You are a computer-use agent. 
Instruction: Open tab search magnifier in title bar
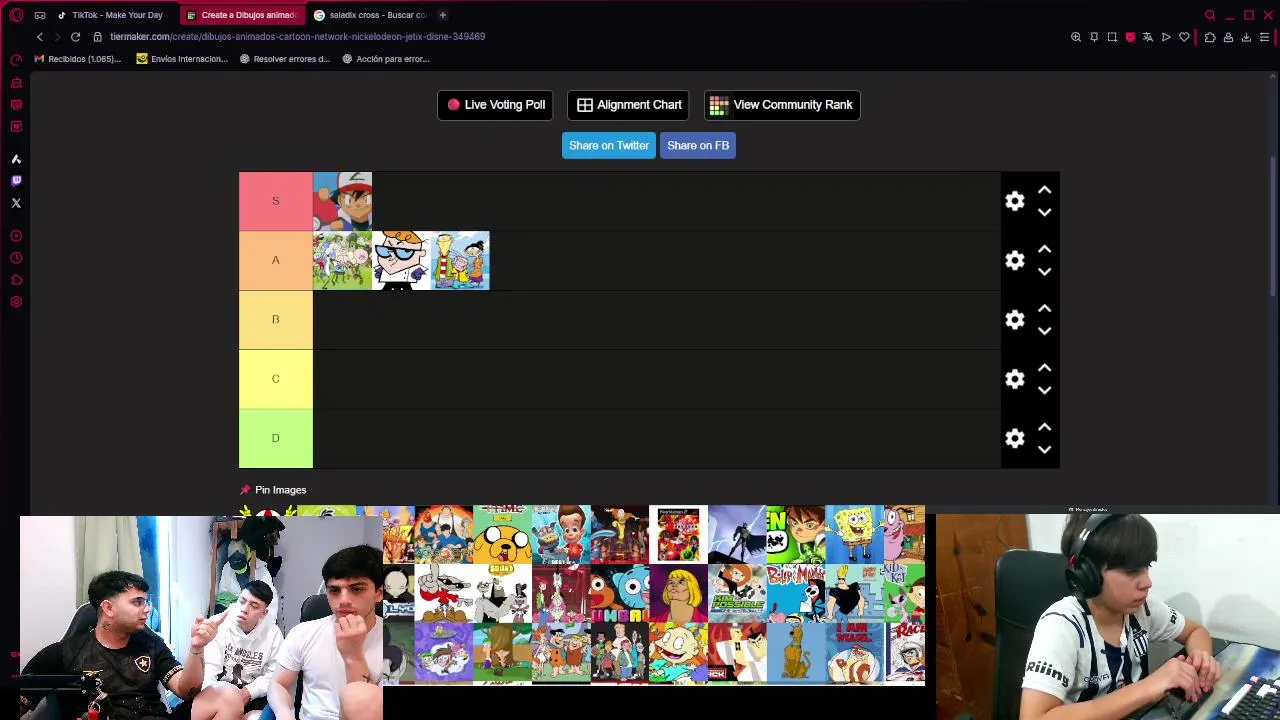pos(1210,15)
